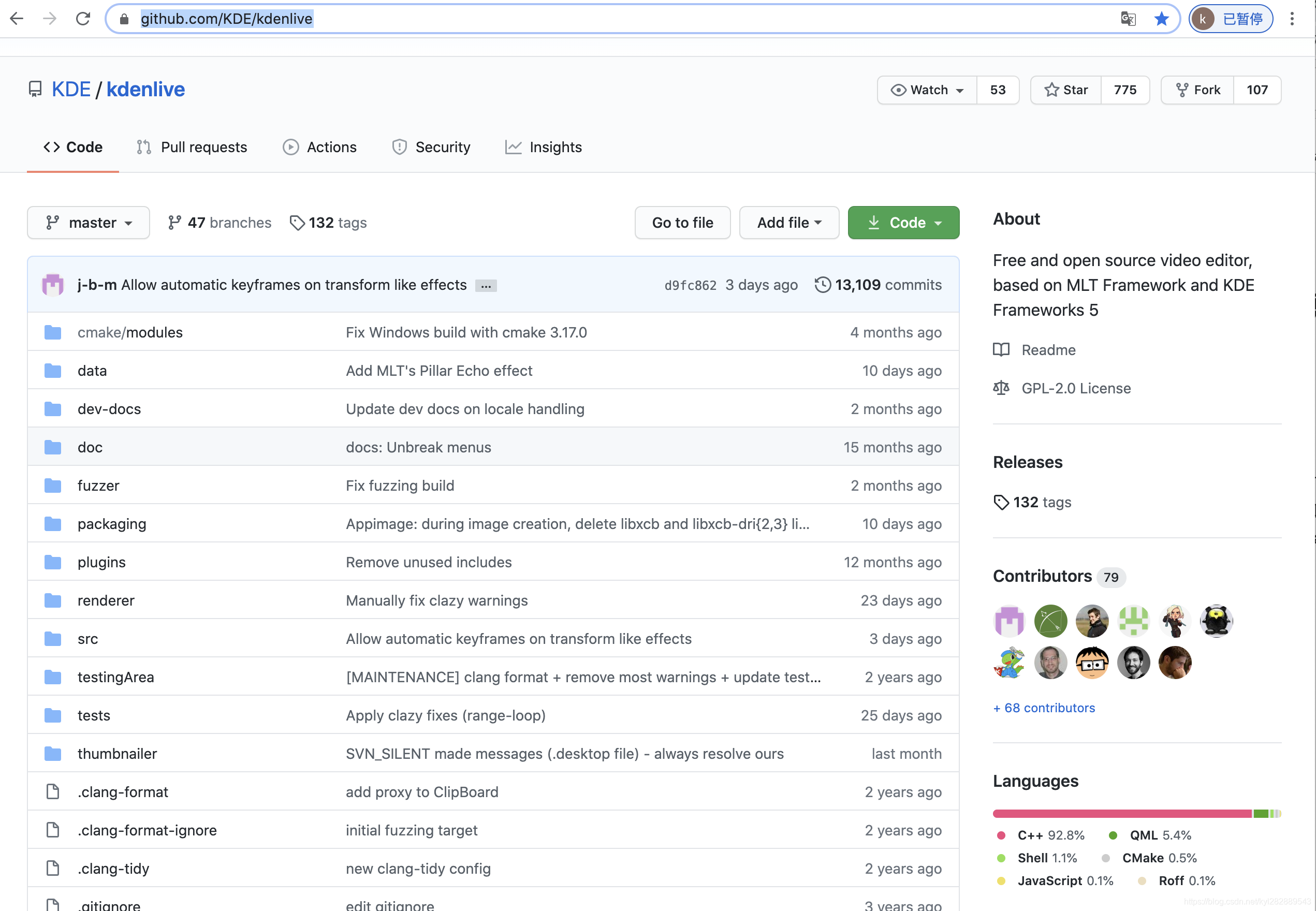Click the Actions tab play icon

click(x=291, y=147)
